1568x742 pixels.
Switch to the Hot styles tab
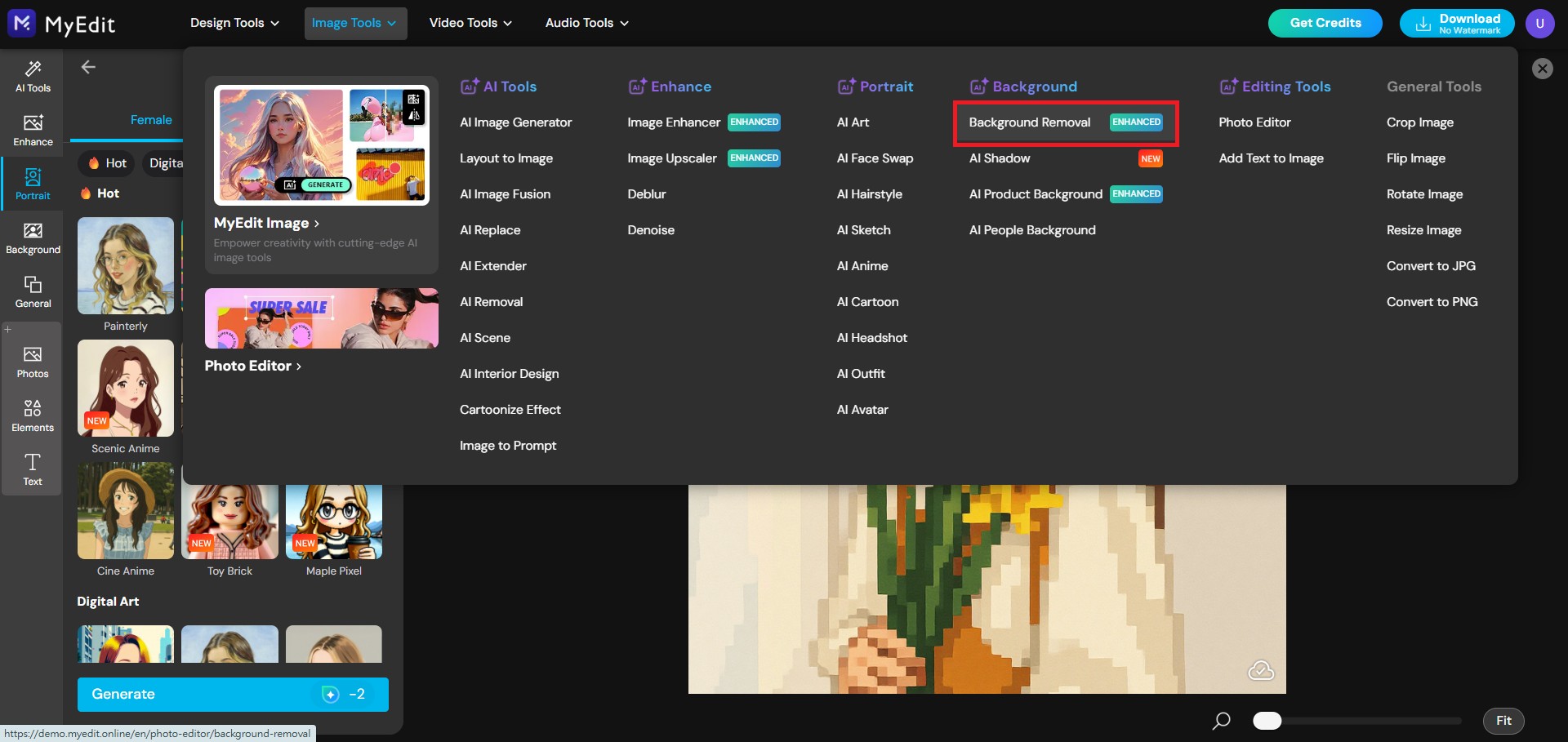105,163
